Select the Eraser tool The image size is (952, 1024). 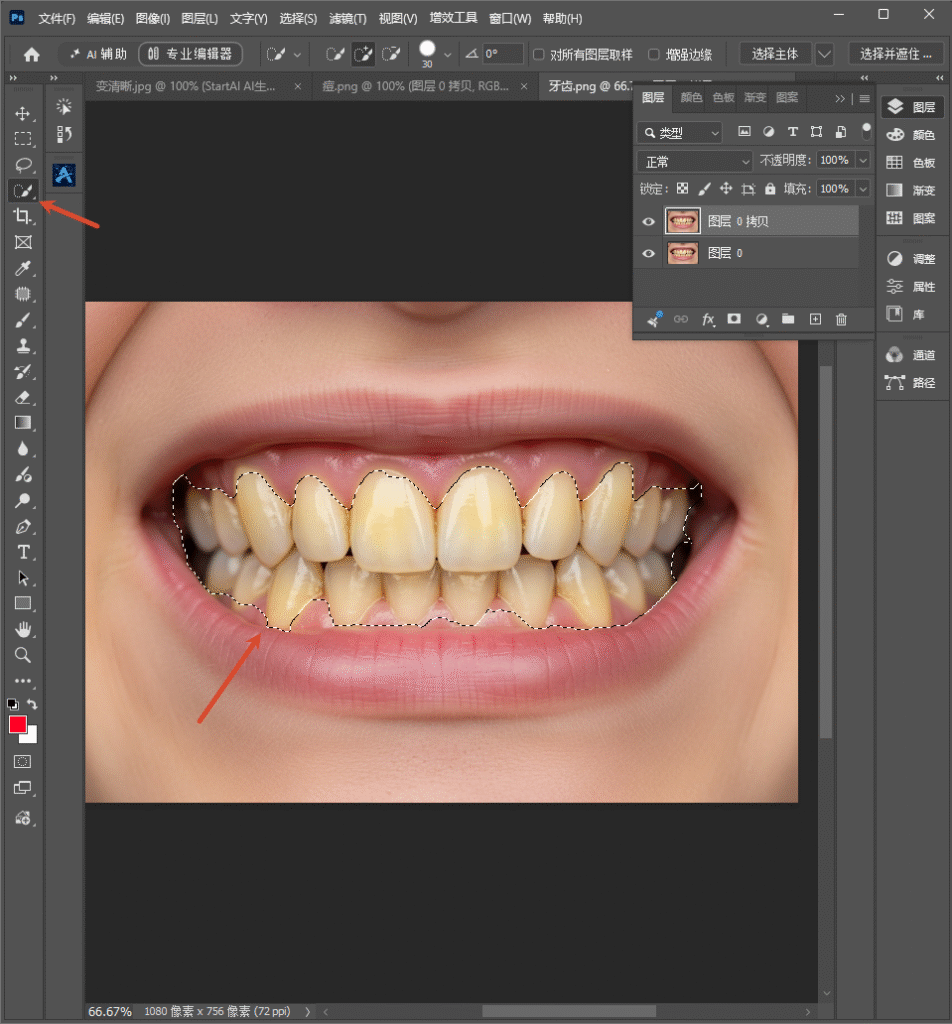tap(23, 397)
